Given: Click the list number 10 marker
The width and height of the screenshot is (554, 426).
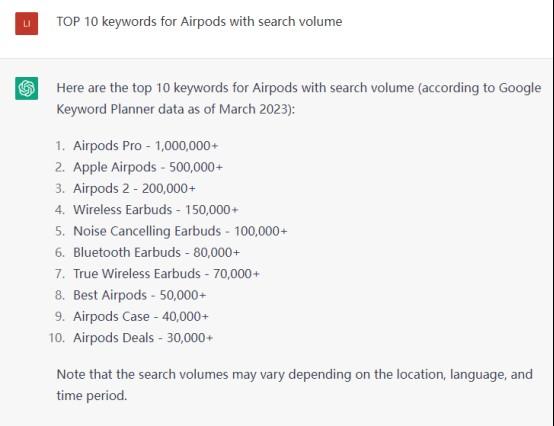Looking at the screenshot, I should (x=57, y=338).
